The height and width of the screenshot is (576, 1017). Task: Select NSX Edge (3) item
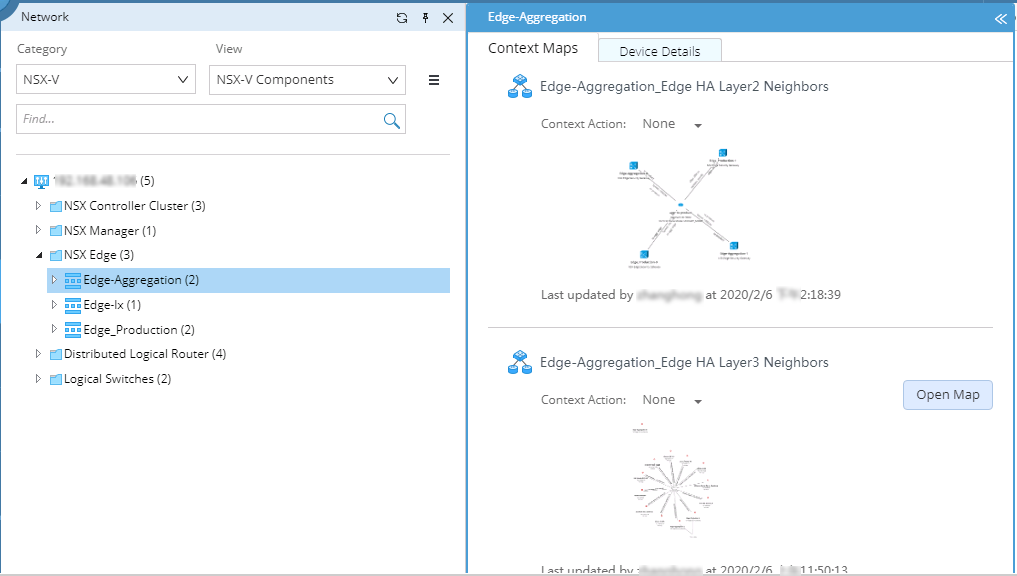point(99,255)
